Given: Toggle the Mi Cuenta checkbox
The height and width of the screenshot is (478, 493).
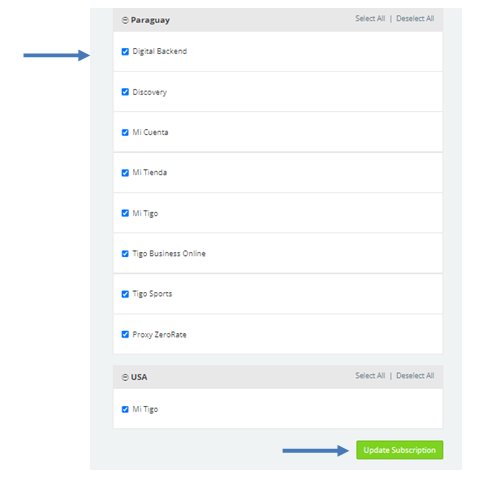Looking at the screenshot, I should 125,133.
